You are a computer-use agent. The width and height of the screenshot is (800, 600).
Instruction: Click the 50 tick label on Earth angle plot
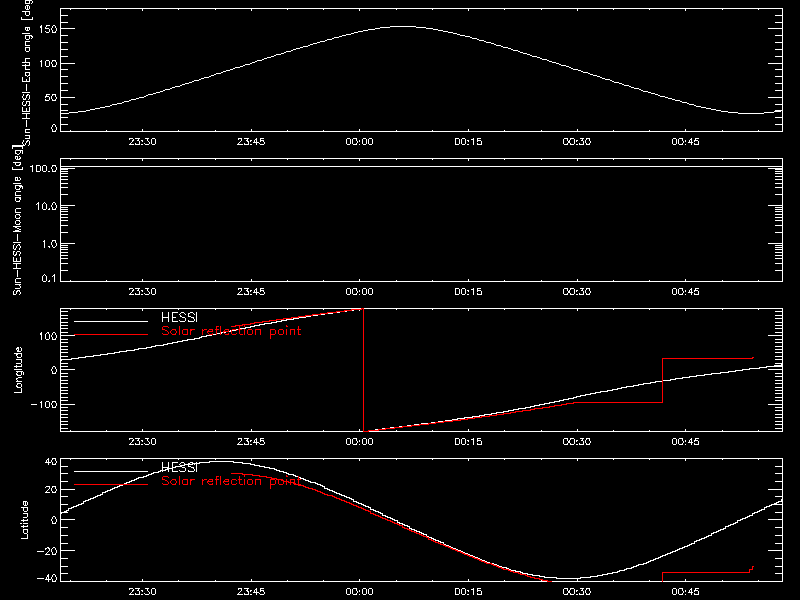pyautogui.click(x=51, y=98)
